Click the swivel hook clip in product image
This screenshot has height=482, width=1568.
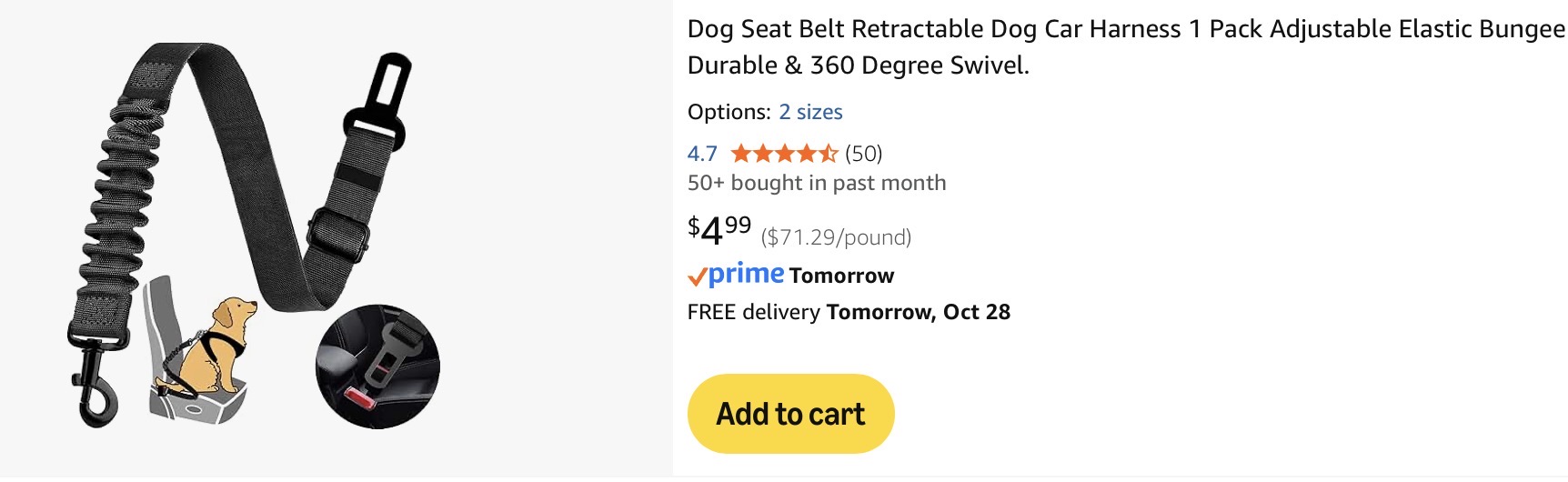coord(94,382)
